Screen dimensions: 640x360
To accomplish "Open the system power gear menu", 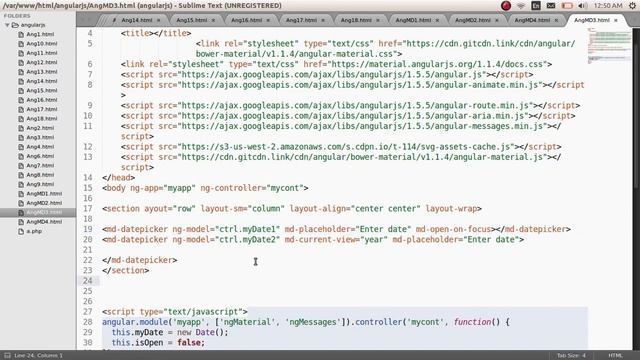I will tap(632, 6).
